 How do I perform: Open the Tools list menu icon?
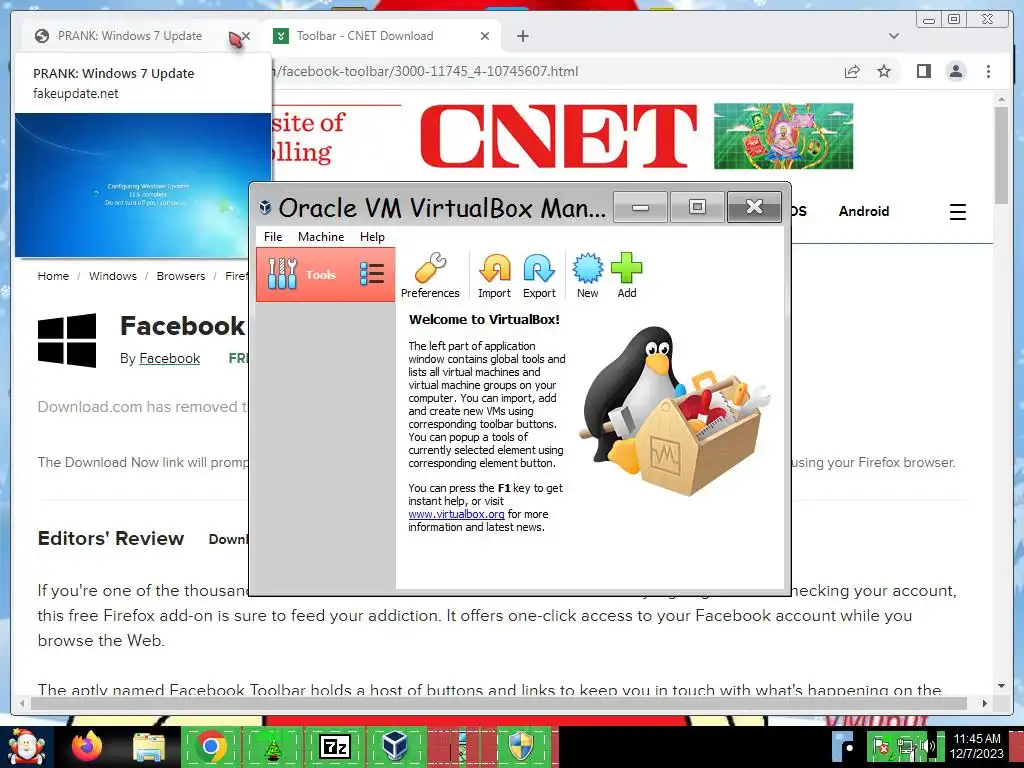pyautogui.click(x=372, y=274)
